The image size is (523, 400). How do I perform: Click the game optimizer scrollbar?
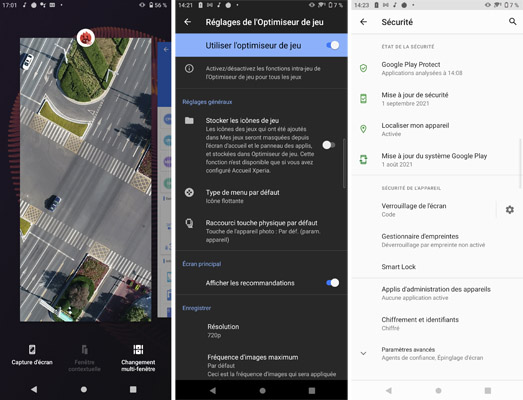344,163
